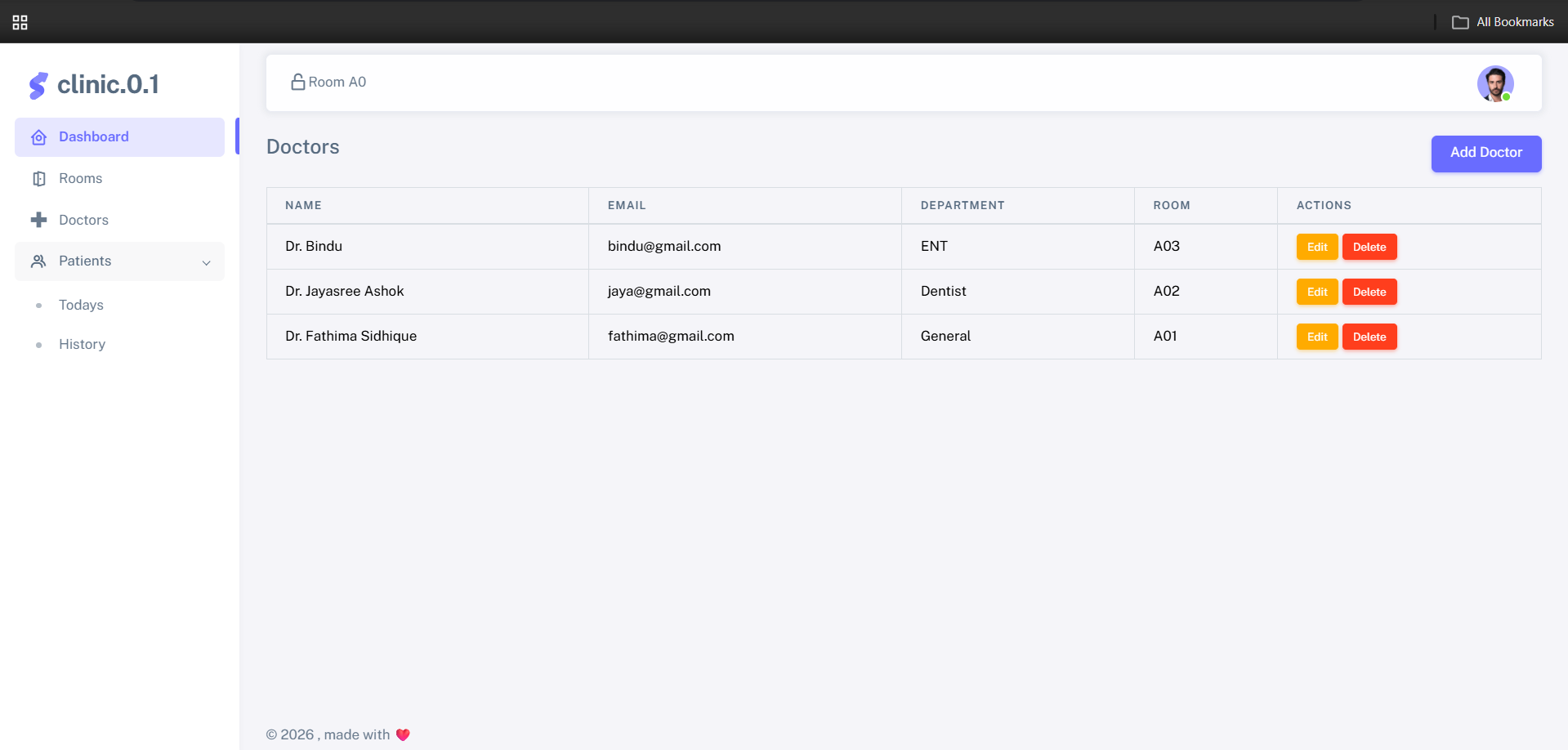
Task: Edit Dr. Bindu's record
Action: click(x=1316, y=247)
